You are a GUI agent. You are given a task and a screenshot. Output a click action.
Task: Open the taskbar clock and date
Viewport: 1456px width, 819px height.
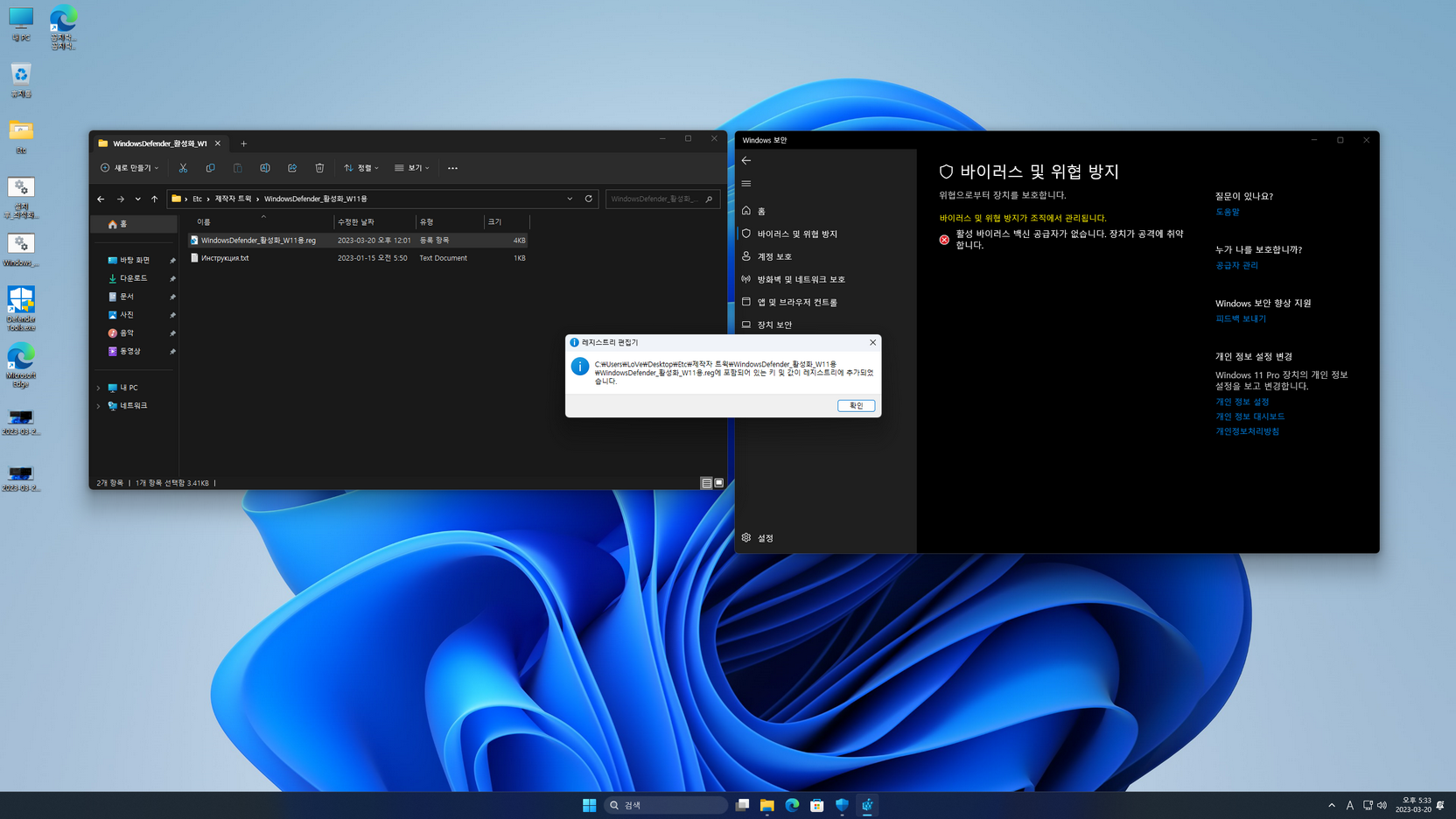point(1413,805)
